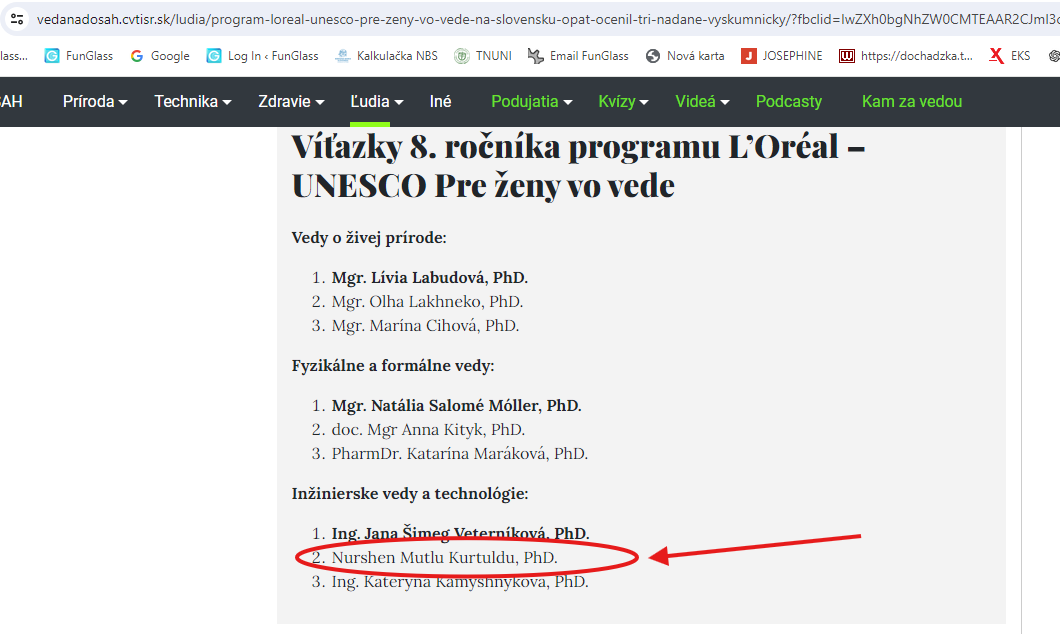Expand the Technika menu

coord(193,101)
